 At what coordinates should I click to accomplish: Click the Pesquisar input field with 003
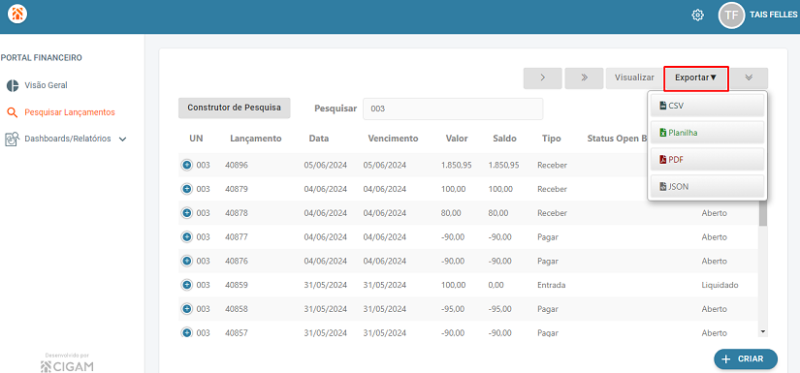click(453, 109)
